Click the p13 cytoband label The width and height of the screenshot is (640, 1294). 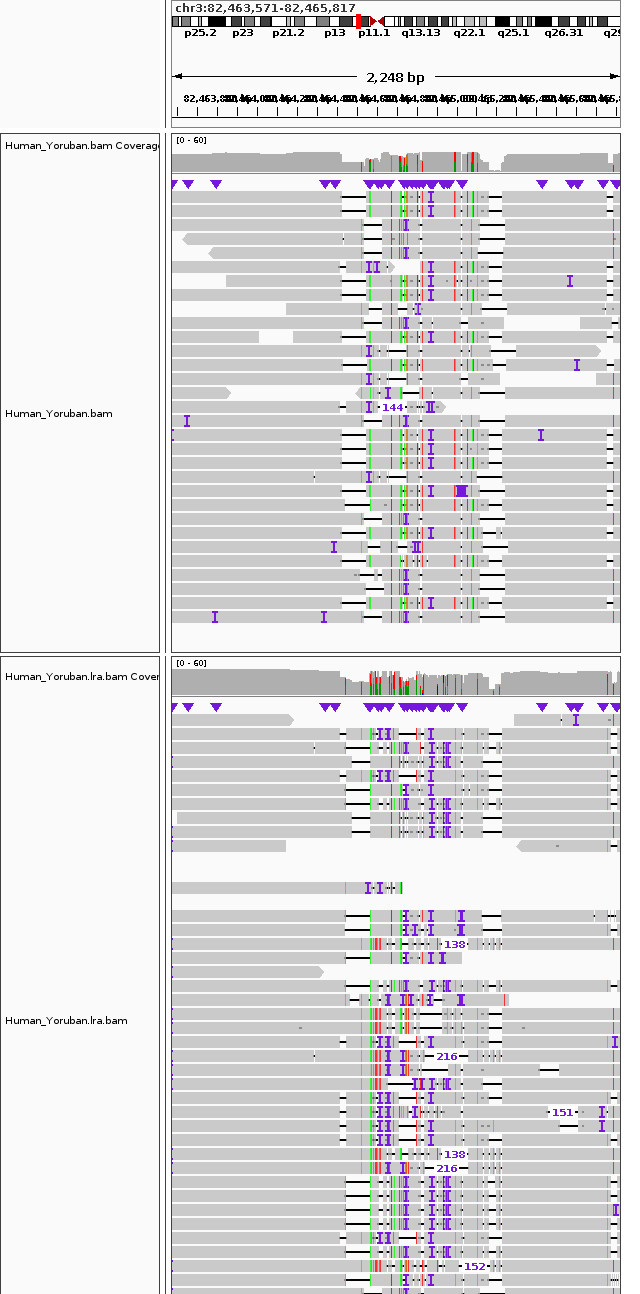coord(334,33)
